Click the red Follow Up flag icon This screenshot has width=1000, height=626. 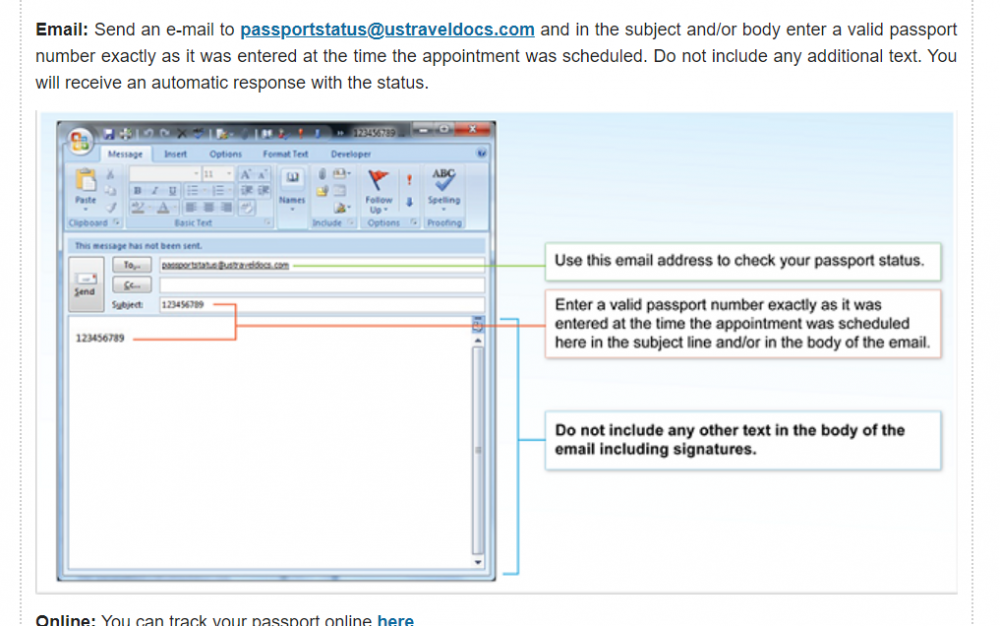coord(378,180)
